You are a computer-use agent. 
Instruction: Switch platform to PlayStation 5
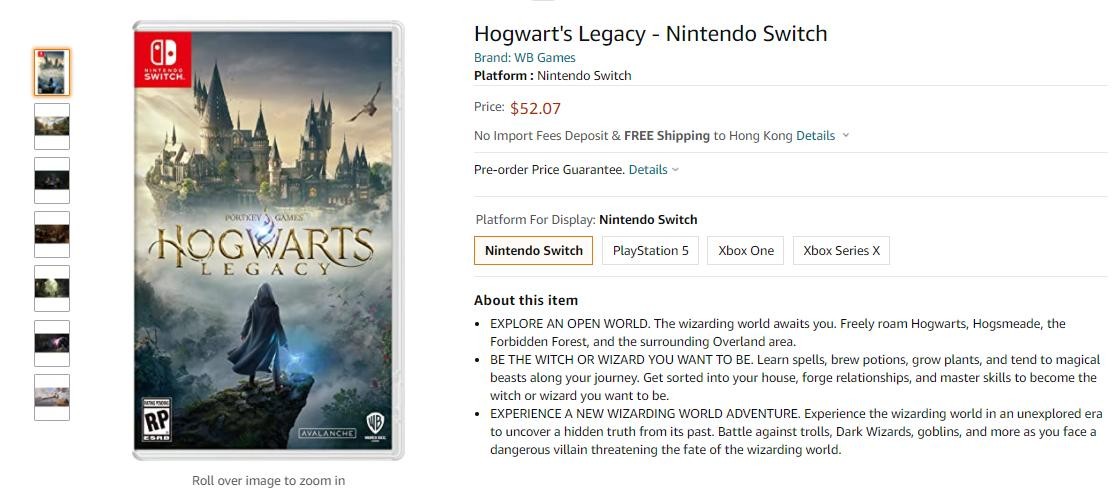pos(650,251)
